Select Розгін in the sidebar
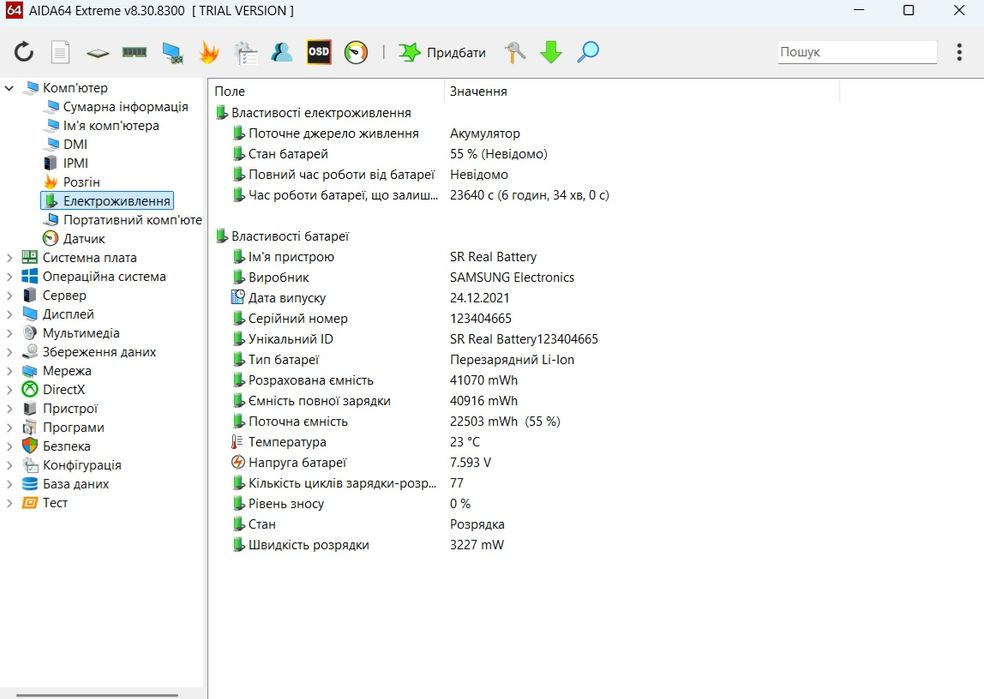This screenshot has width=984, height=699. click(x=81, y=182)
